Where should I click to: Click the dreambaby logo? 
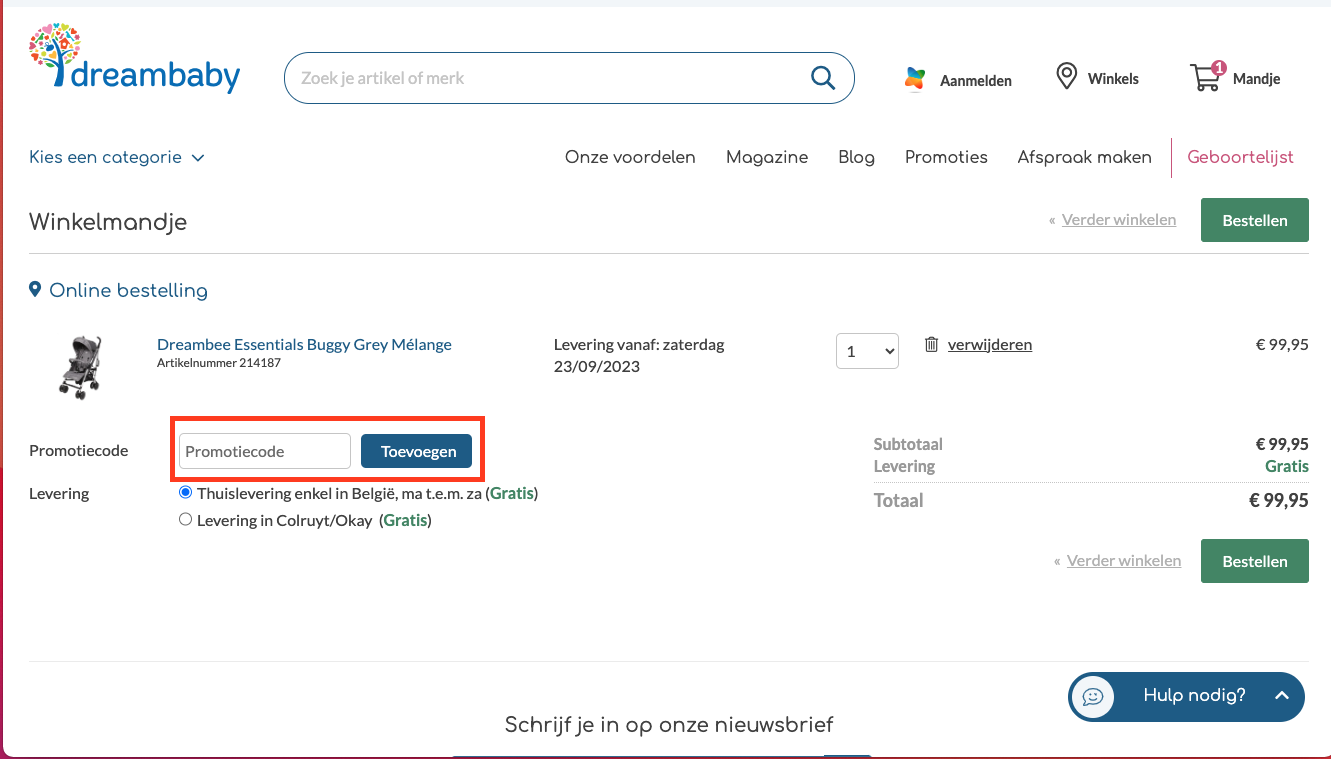pos(134,59)
